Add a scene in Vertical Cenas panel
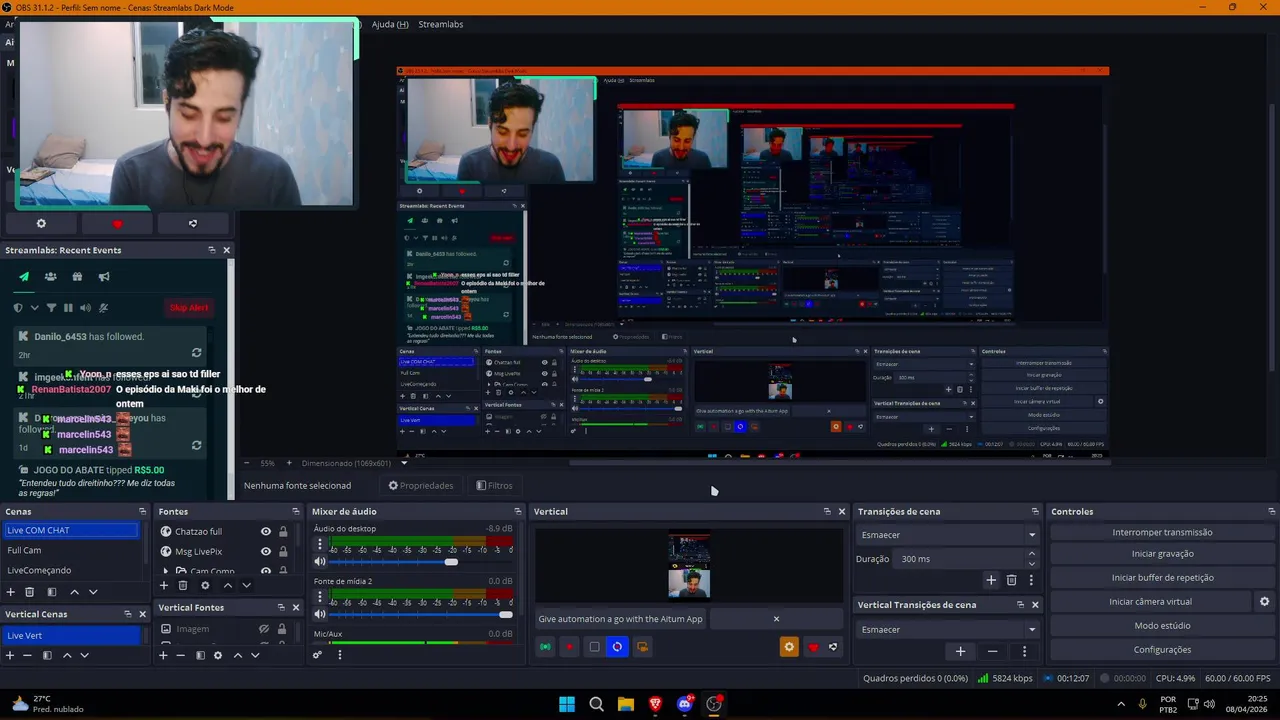The height and width of the screenshot is (720, 1280). click(x=10, y=655)
